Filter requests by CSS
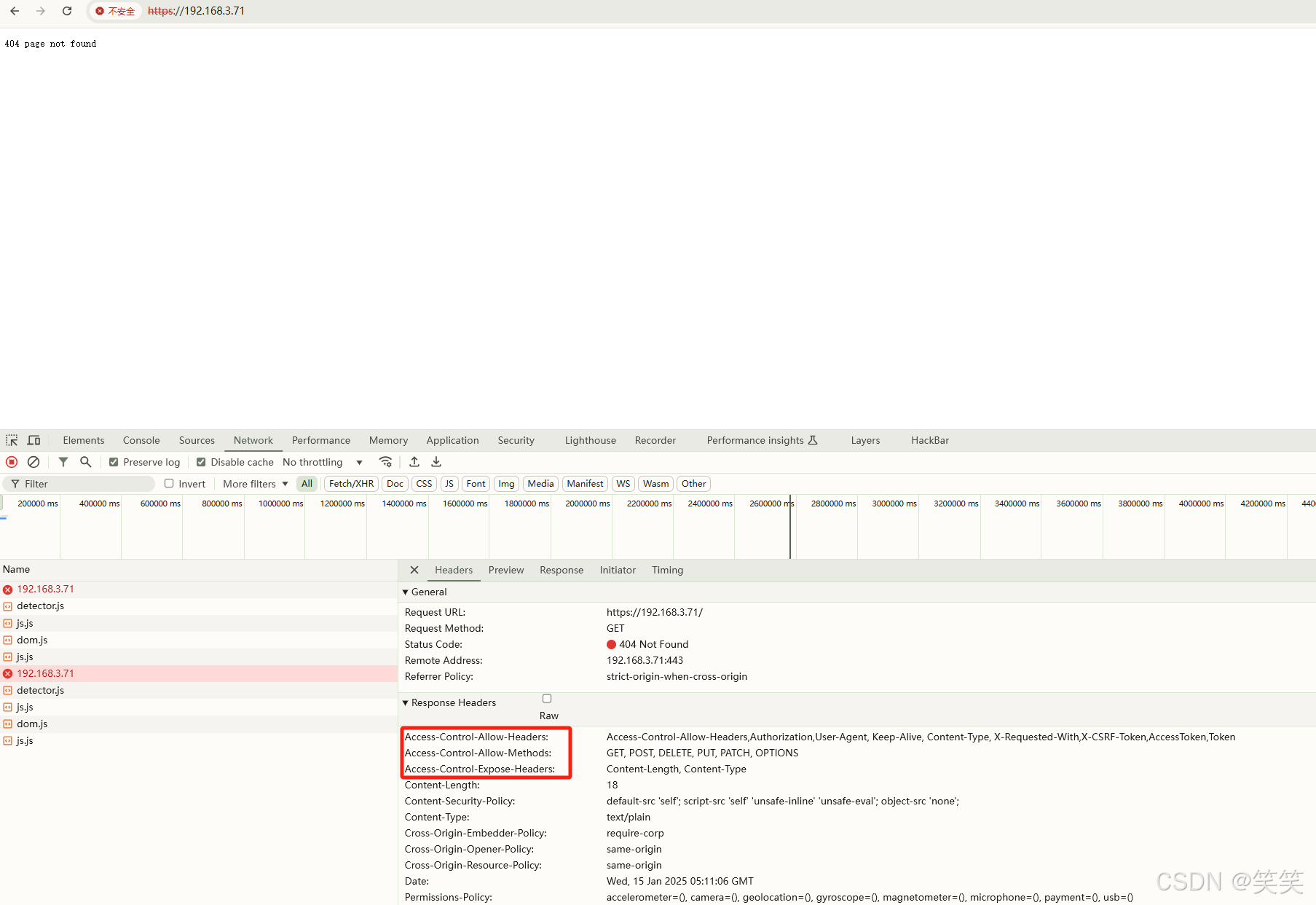Image resolution: width=1316 pixels, height=905 pixels. (424, 484)
